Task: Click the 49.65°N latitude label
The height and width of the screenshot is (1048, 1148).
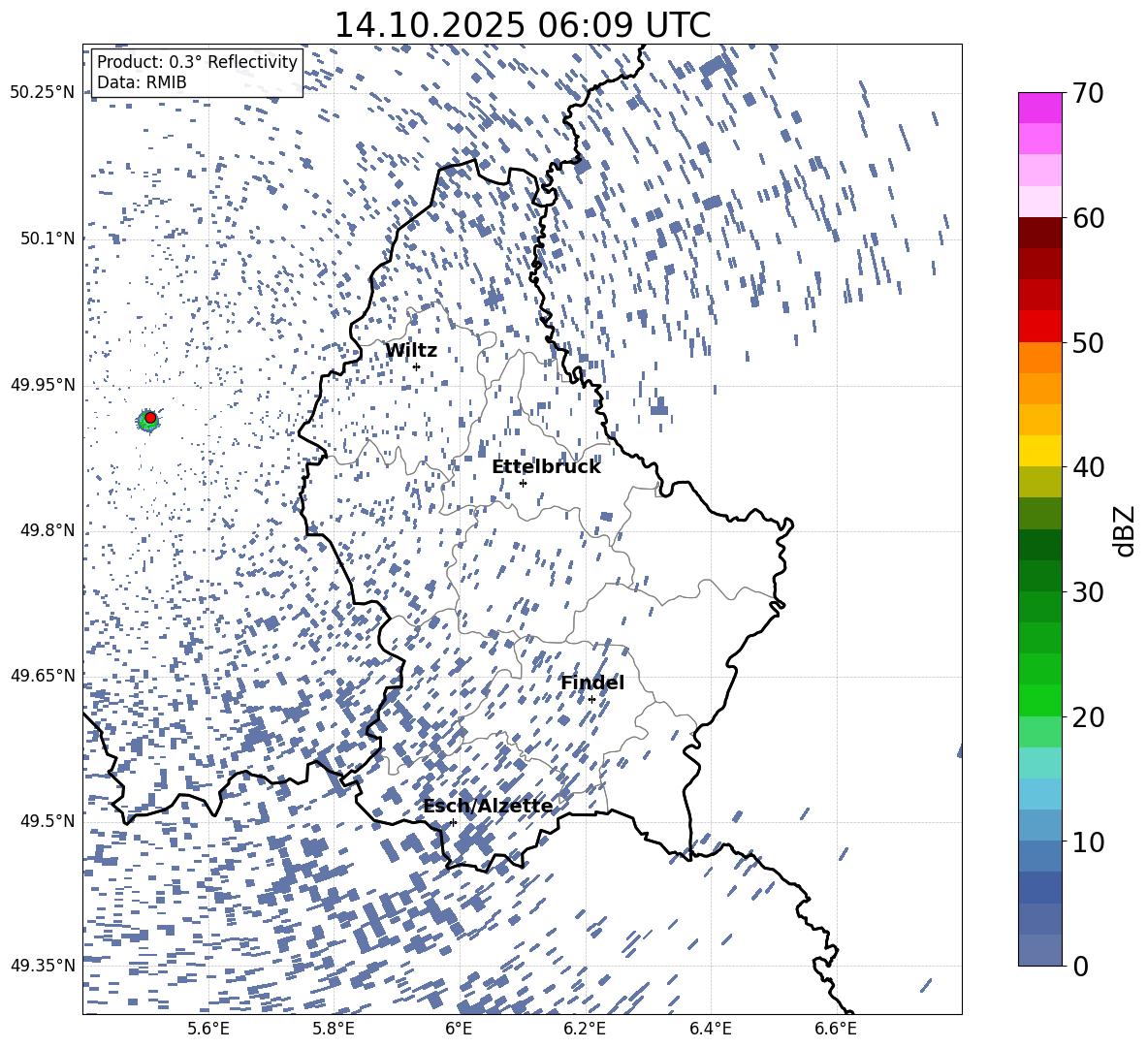Action: coord(43,676)
